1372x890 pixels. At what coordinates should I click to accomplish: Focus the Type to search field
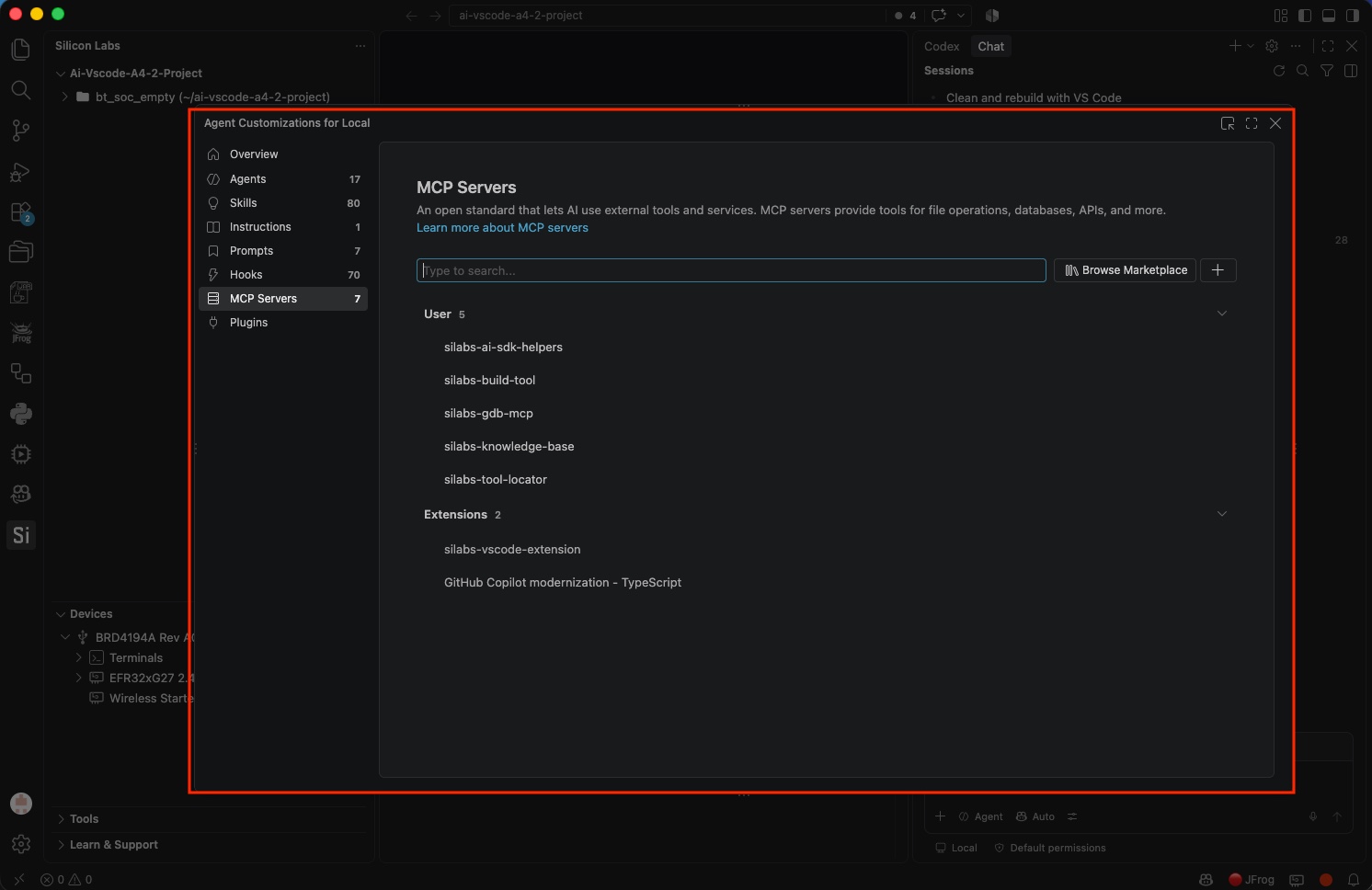731,270
